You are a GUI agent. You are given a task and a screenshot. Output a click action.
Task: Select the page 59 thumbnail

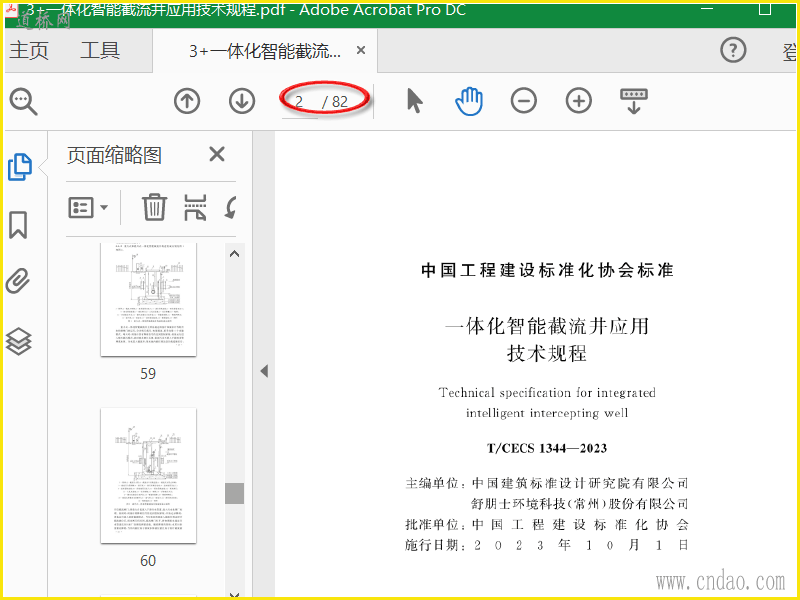click(x=148, y=299)
